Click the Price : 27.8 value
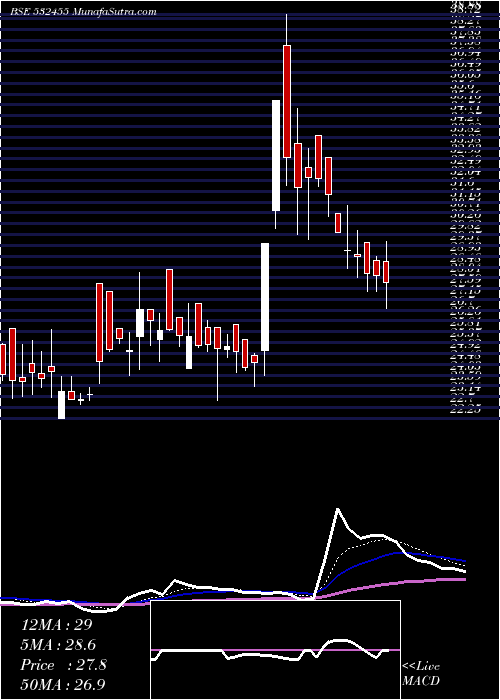 point(63,665)
